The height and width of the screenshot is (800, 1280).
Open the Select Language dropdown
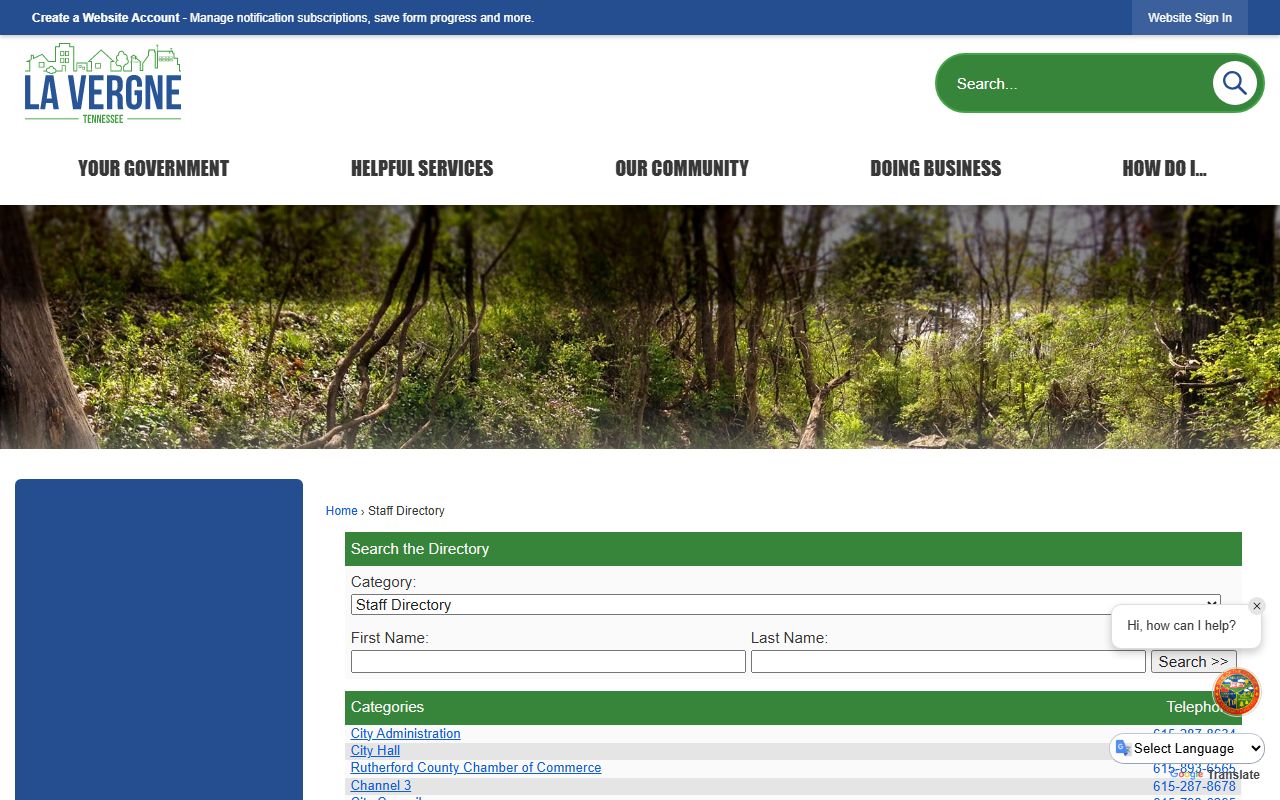click(1187, 748)
